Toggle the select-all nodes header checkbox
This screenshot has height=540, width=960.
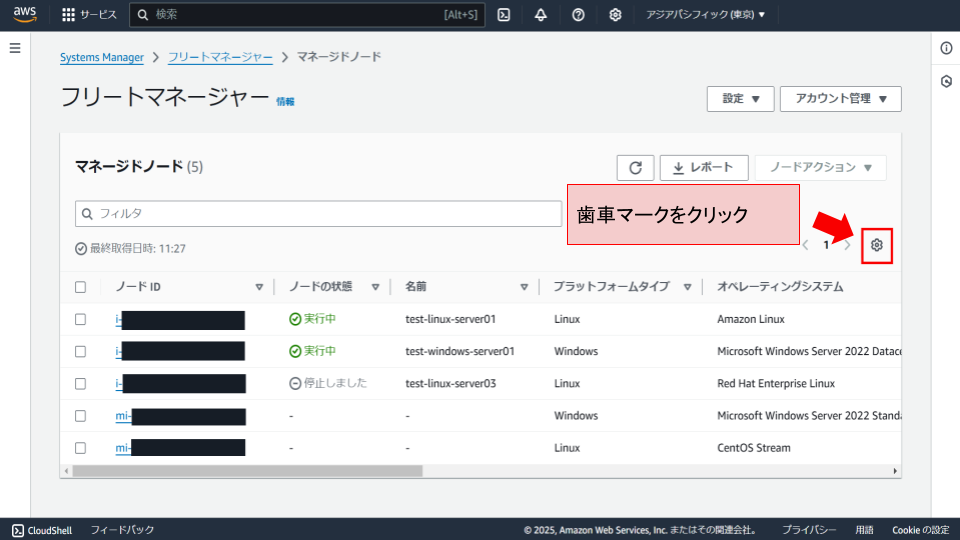80,287
